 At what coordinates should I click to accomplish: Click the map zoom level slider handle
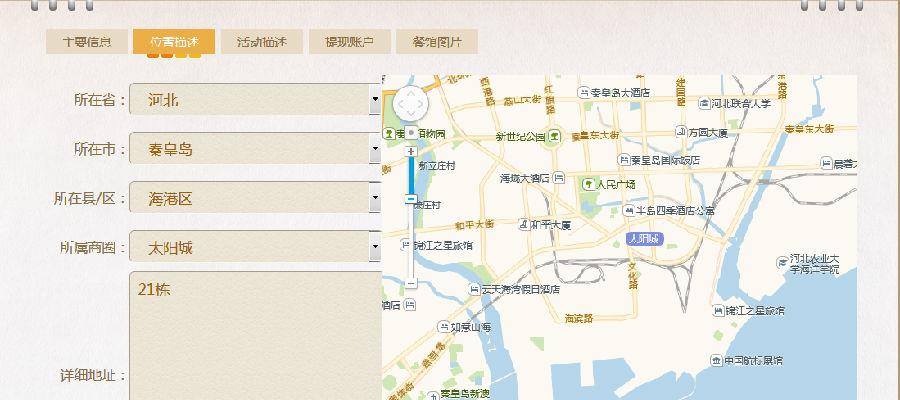click(411, 199)
